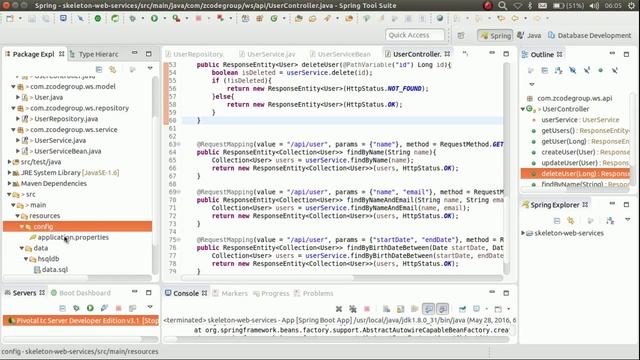Image resolution: width=640 pixels, height=360 pixels.
Task: Click Pin Console icon
Action: coord(462,309)
